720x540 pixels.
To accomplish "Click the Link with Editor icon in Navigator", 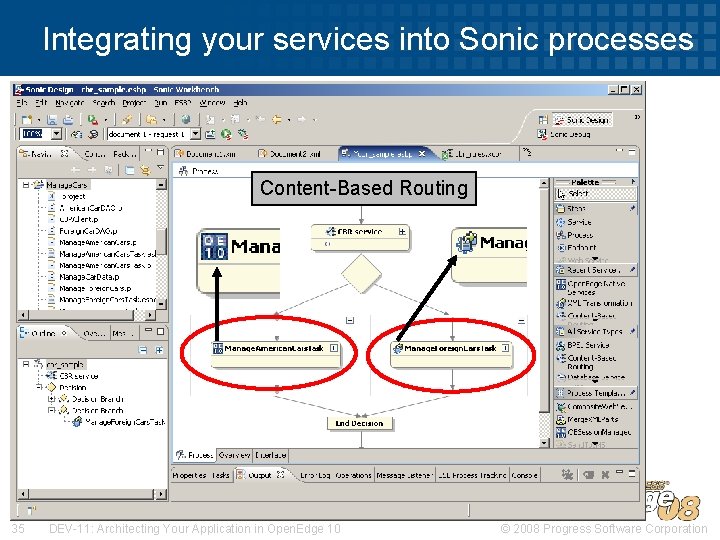I will 145,170.
